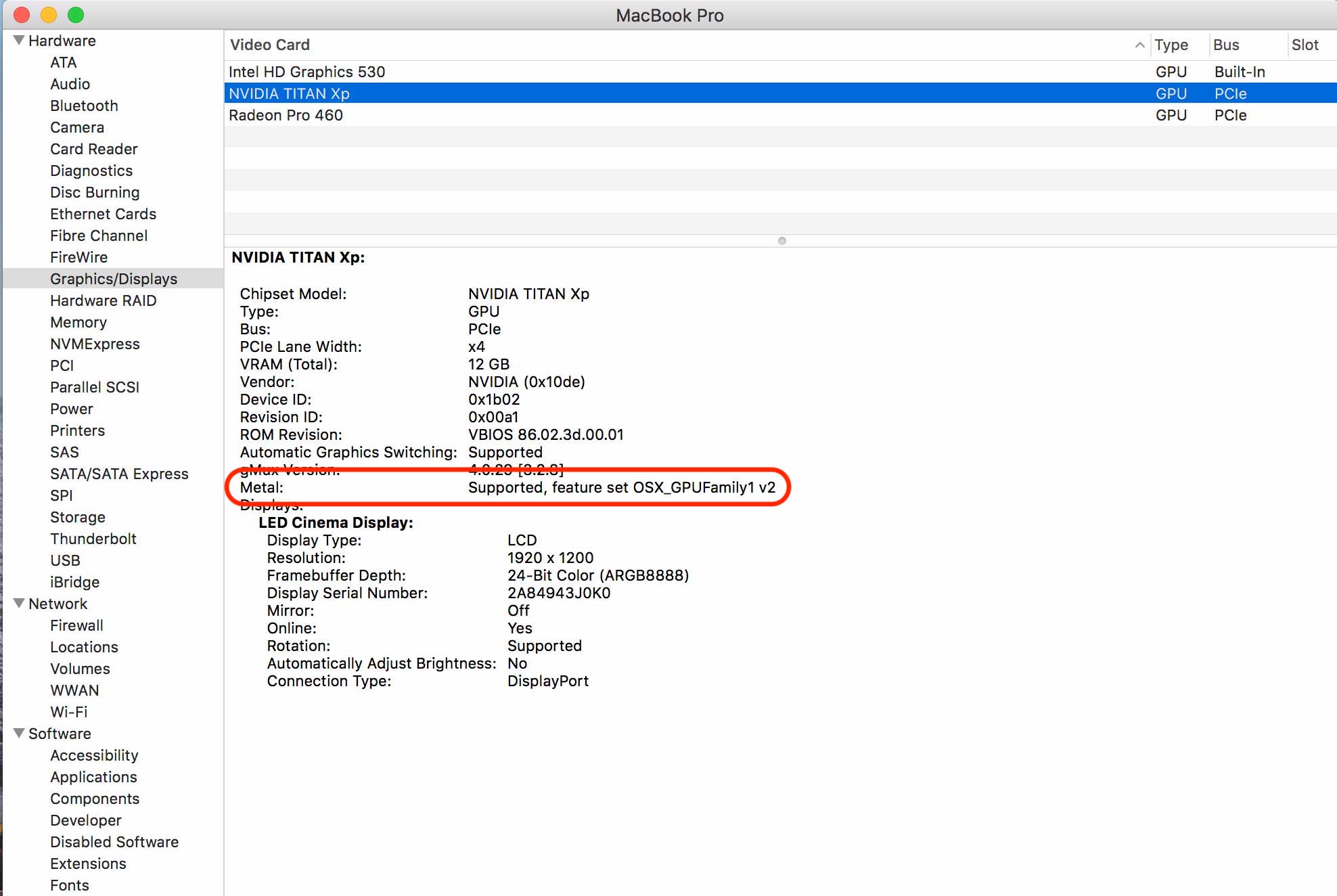Open NVMExpress in the sidebar
This screenshot has width=1337, height=896.
click(x=95, y=344)
